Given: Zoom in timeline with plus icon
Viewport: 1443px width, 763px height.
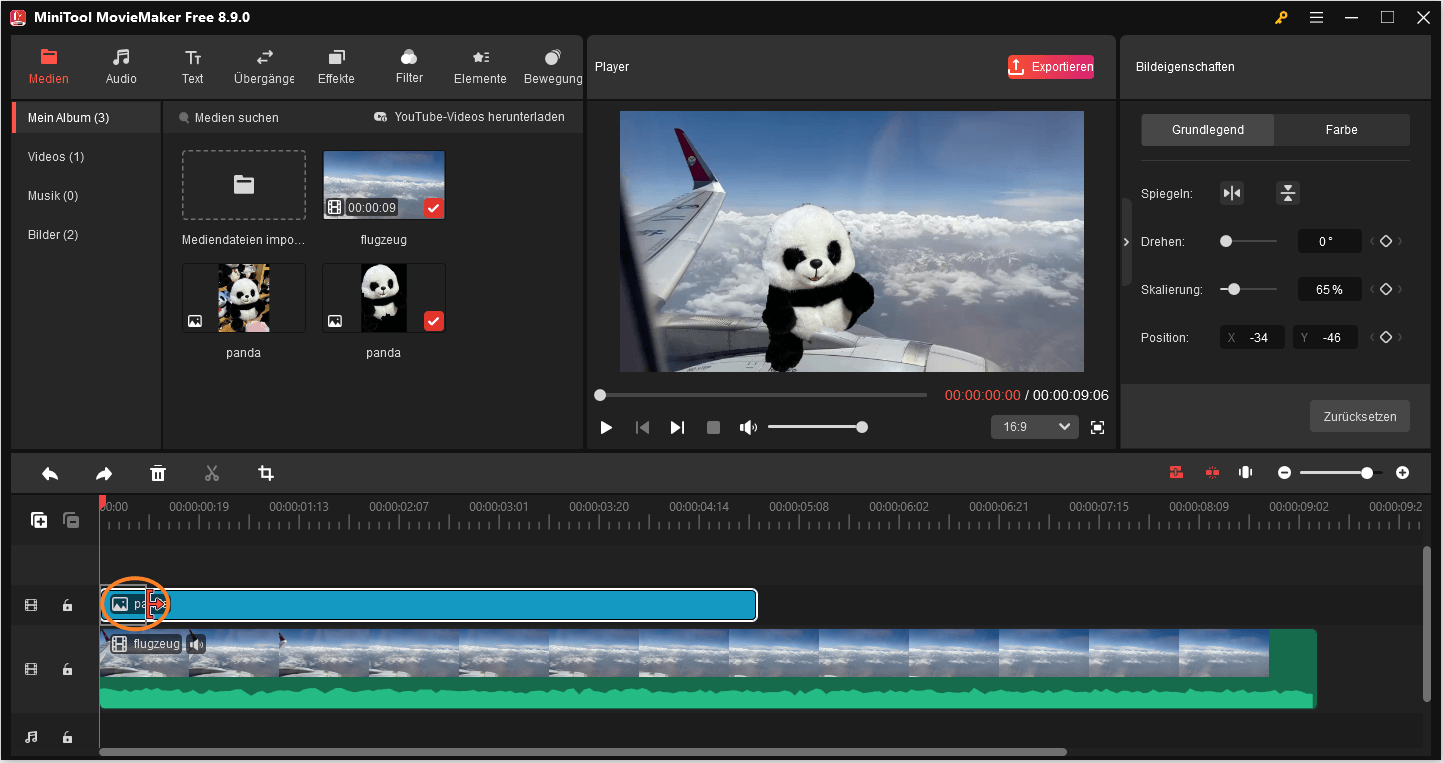Looking at the screenshot, I should tap(1403, 472).
